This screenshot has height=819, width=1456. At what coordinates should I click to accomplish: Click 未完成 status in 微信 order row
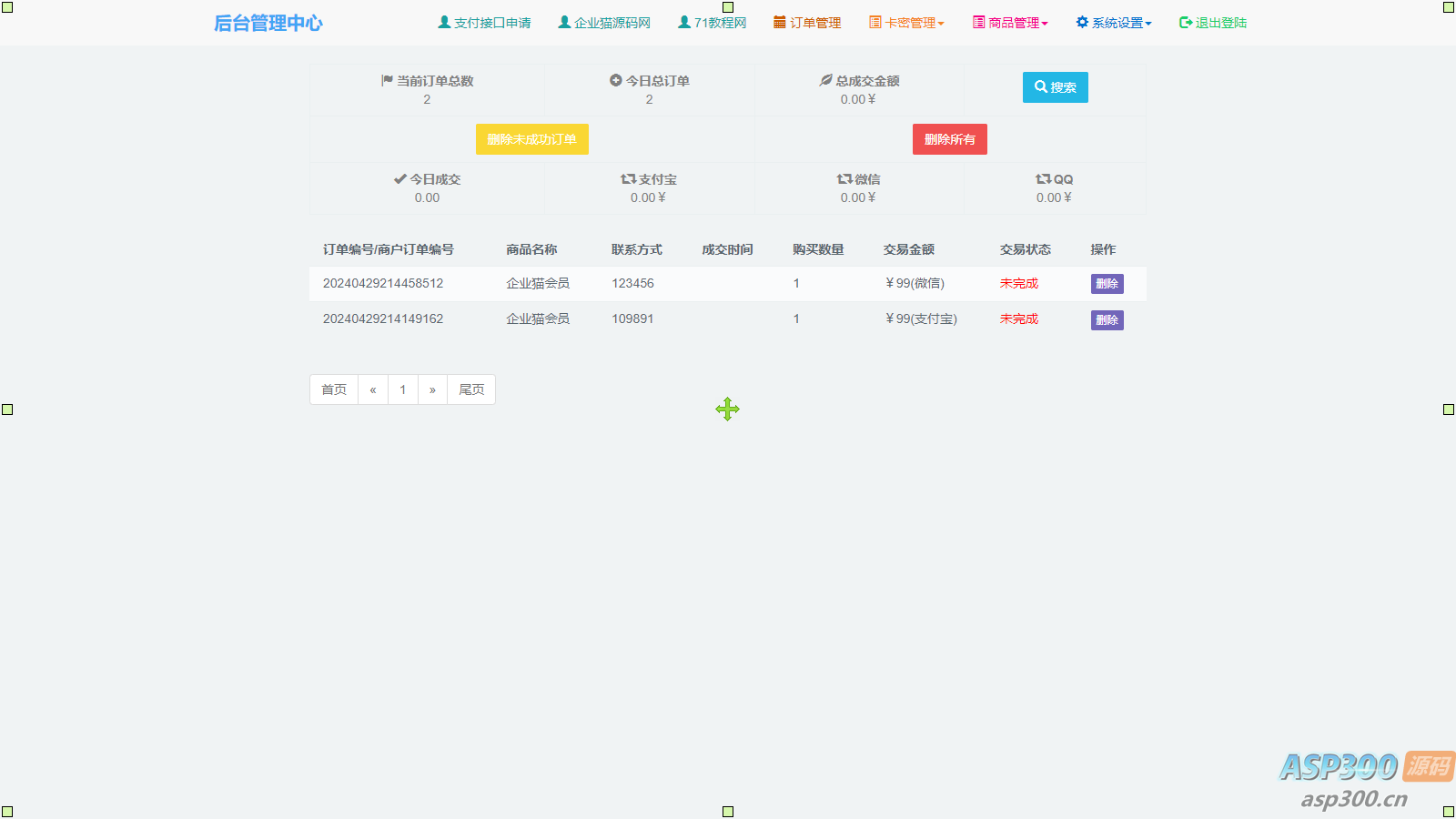(1019, 283)
